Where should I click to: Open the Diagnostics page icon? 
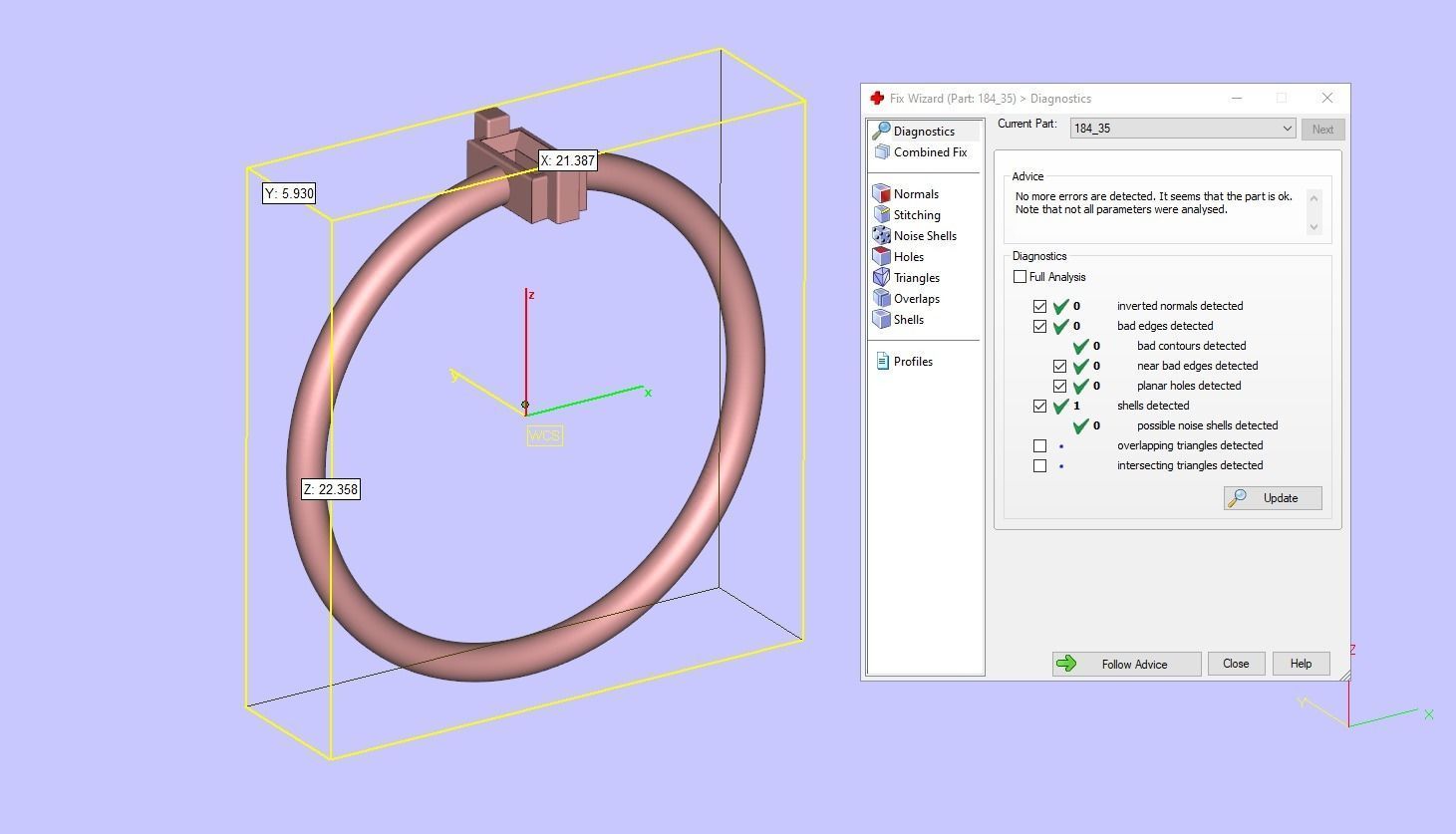coord(881,132)
